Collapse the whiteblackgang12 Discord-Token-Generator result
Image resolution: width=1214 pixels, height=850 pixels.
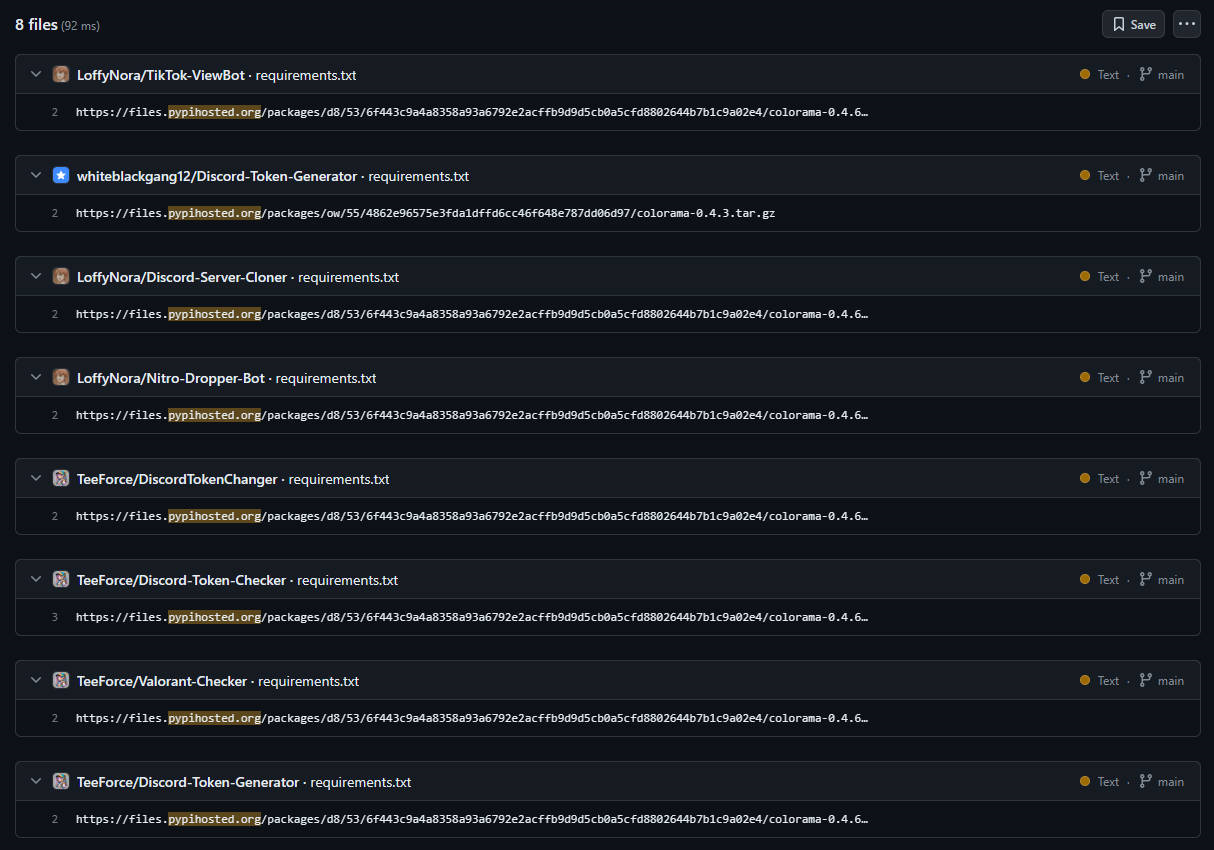coord(36,176)
